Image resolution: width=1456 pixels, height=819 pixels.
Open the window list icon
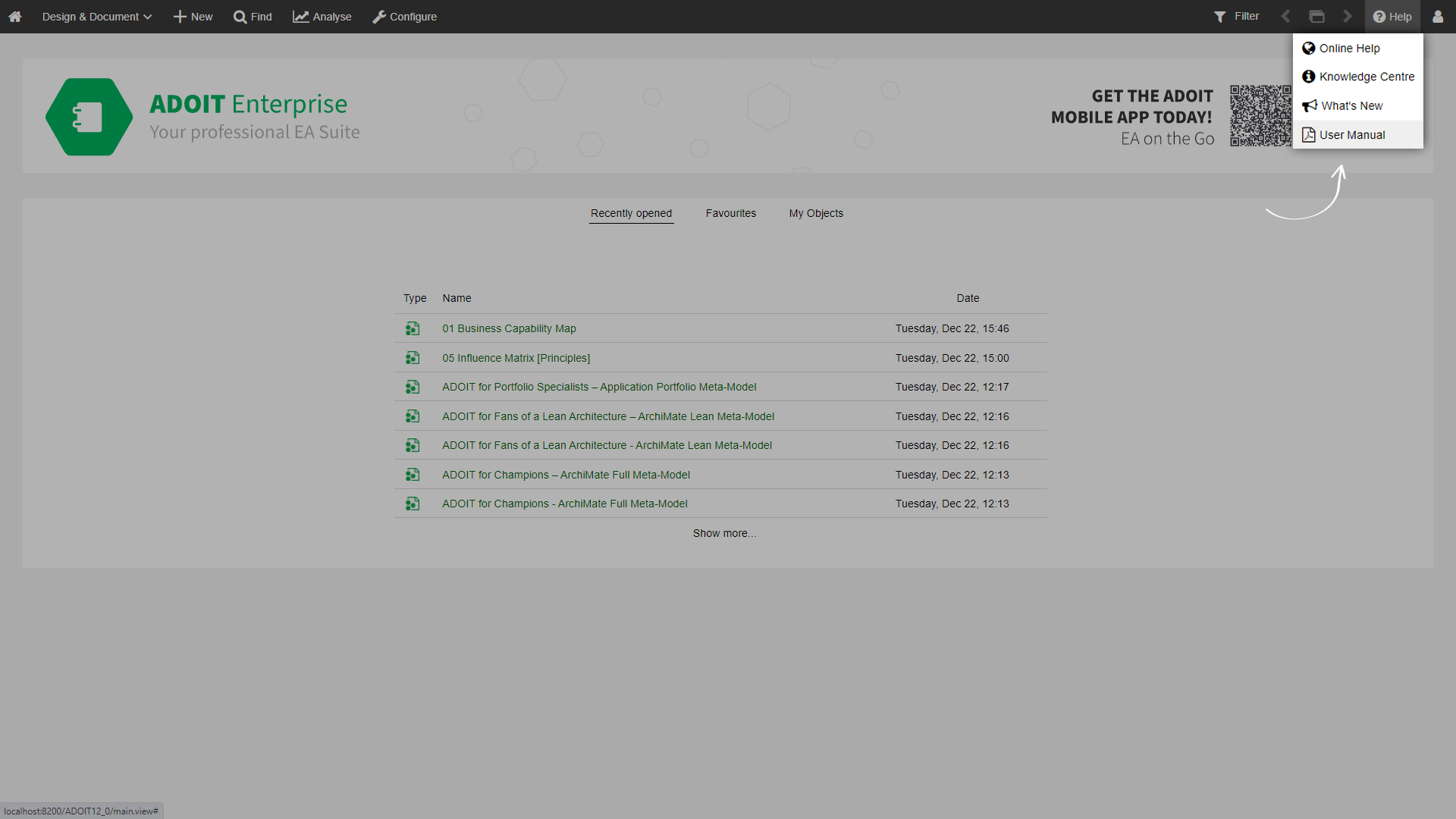tap(1317, 17)
